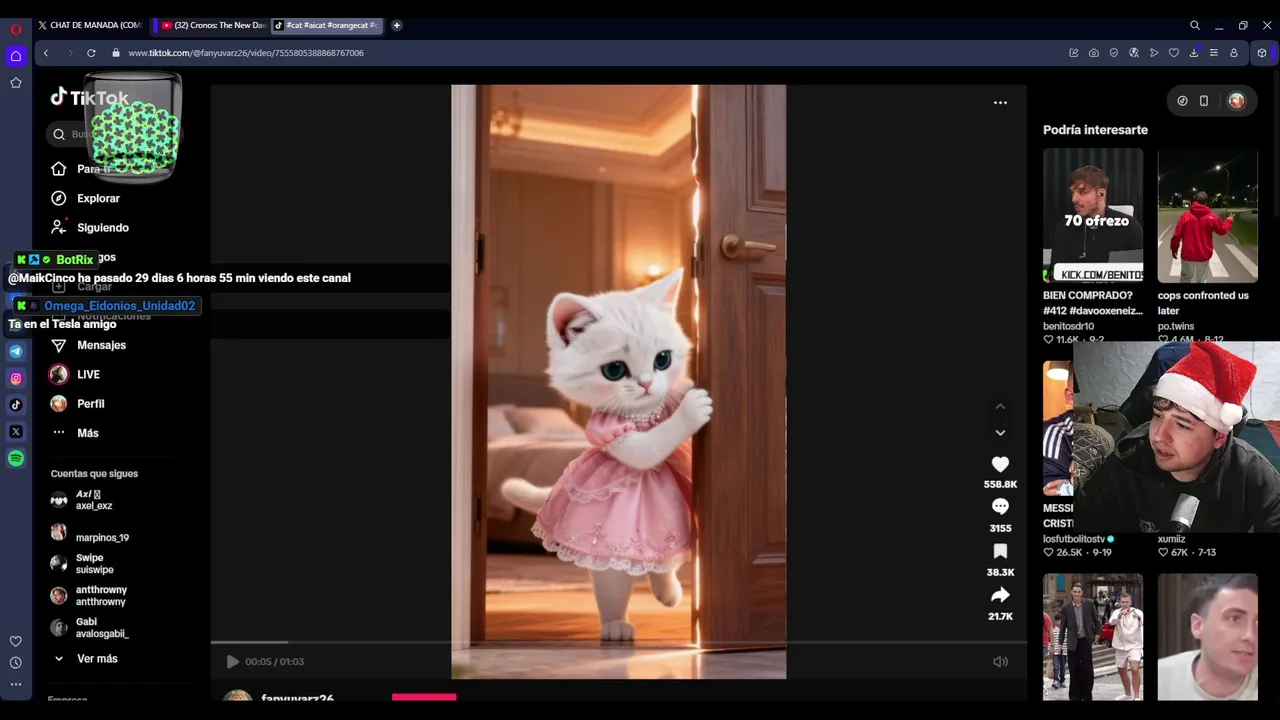The width and height of the screenshot is (1280, 720).
Task: Open video three-dot options menu
Action: (x=1000, y=103)
